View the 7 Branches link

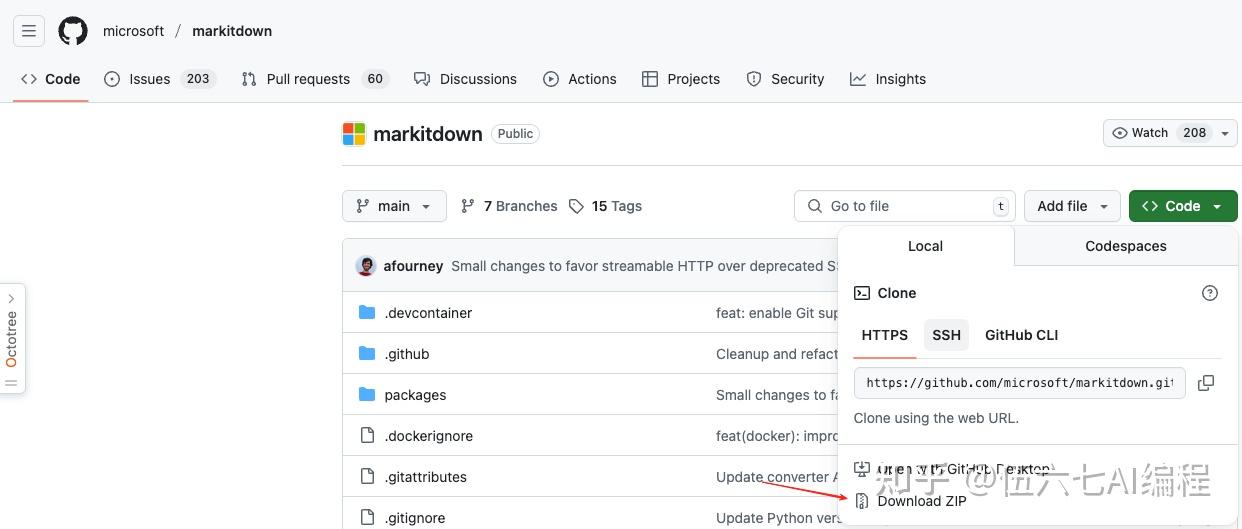[509, 206]
